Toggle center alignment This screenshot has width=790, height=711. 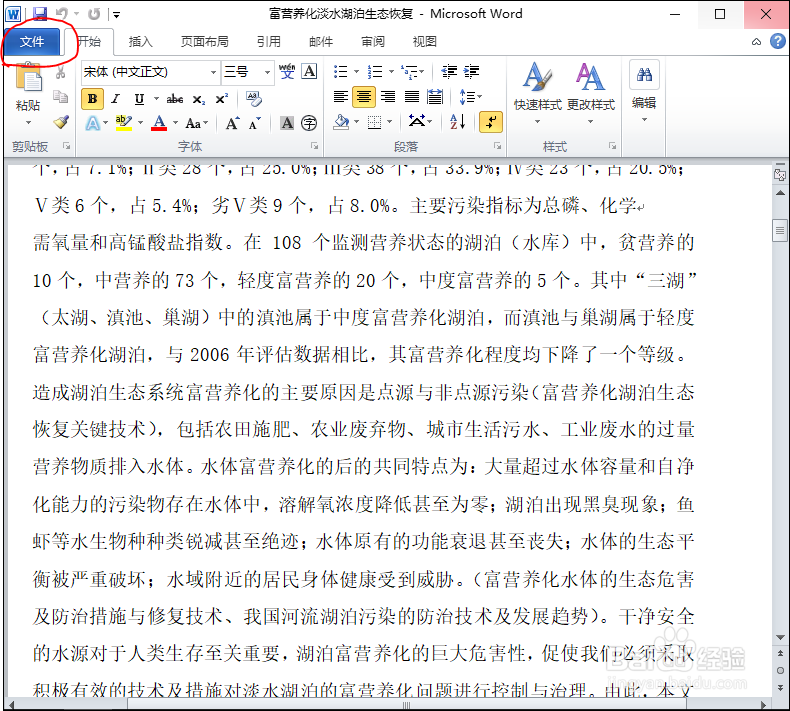364,97
